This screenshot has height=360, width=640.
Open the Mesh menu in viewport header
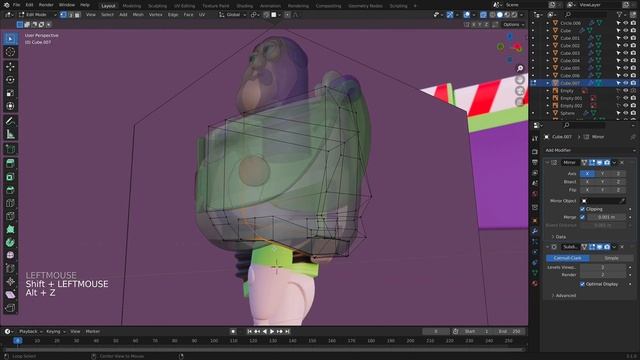pyautogui.click(x=138, y=15)
